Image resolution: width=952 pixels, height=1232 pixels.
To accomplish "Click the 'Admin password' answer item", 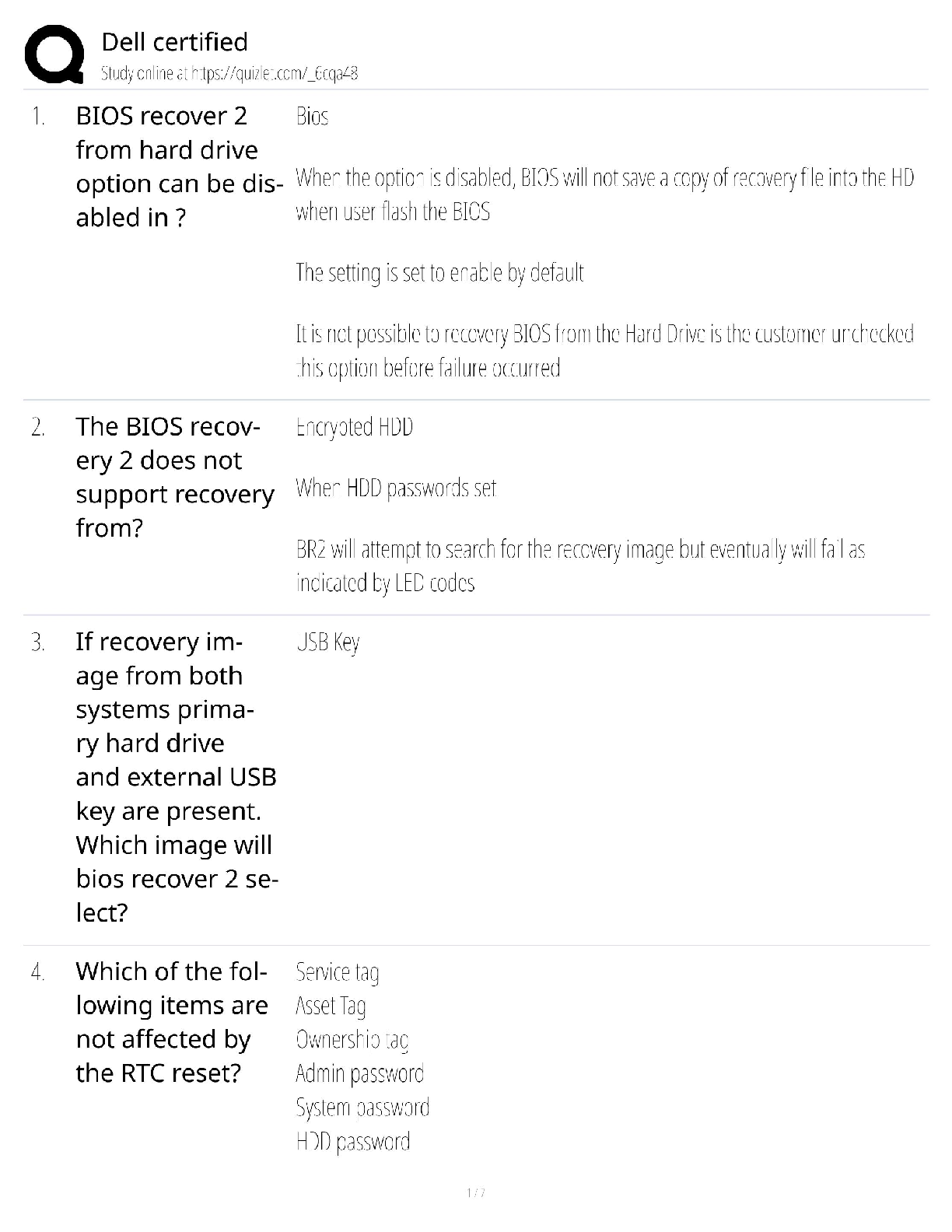I will coord(359,1074).
